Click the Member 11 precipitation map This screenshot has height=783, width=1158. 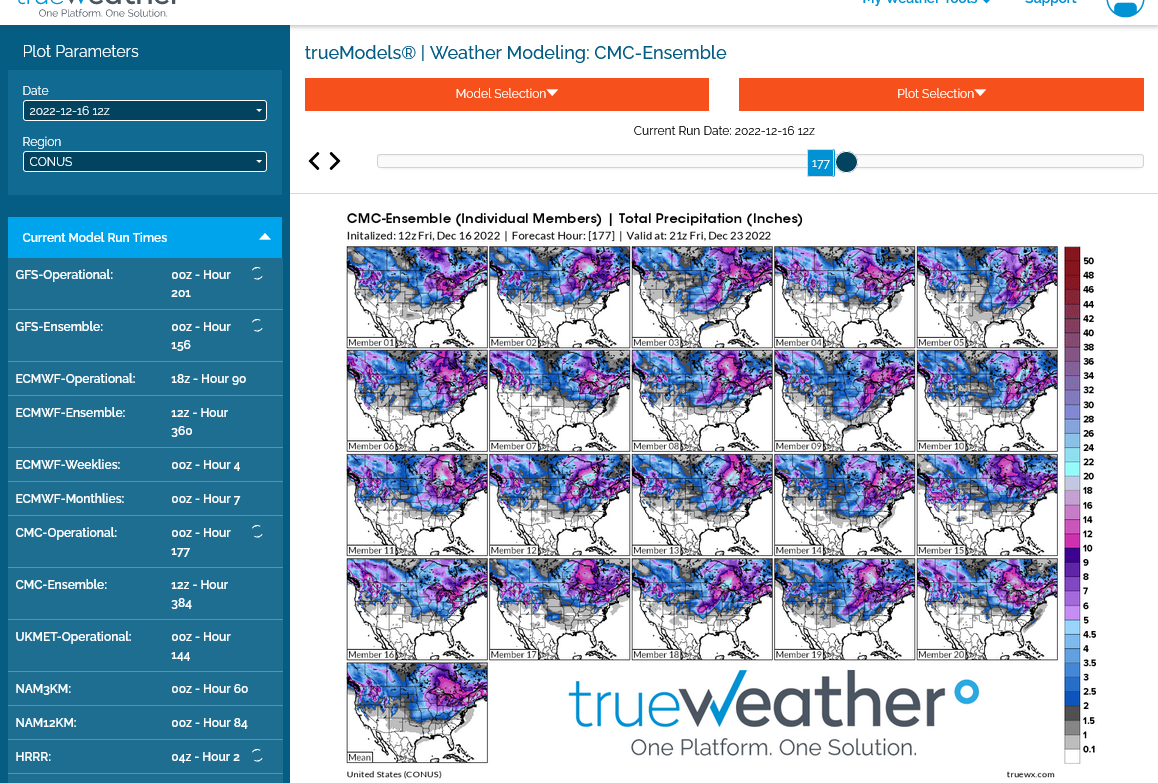417,505
